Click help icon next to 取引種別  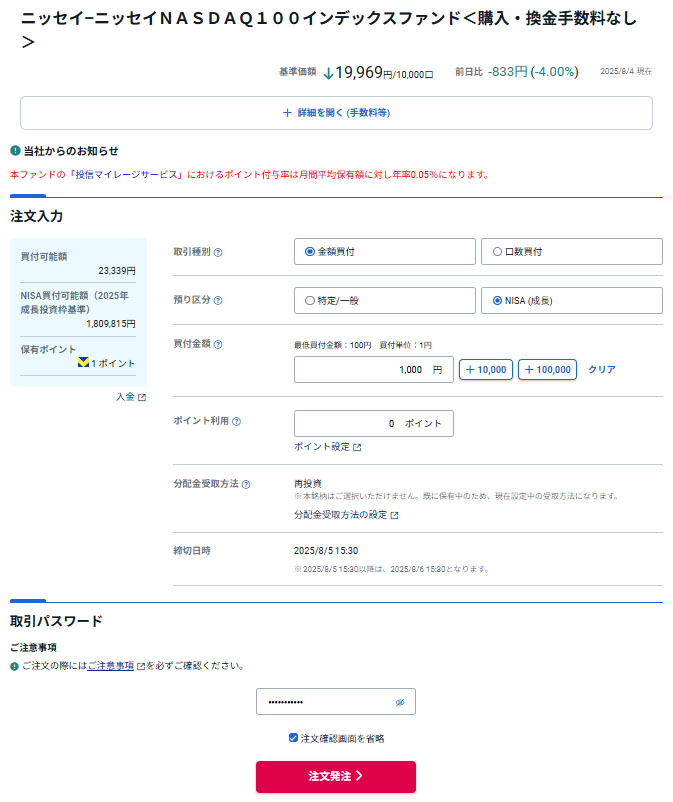pyautogui.click(x=218, y=252)
